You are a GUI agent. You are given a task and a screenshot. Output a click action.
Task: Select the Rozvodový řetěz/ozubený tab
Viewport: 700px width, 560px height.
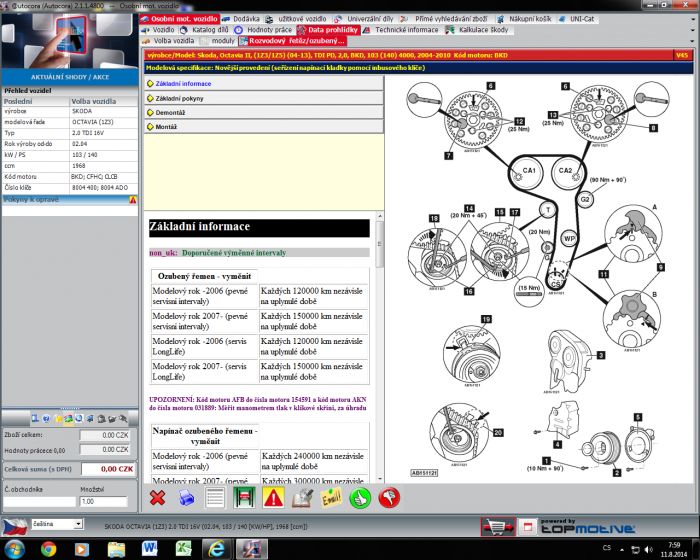pyautogui.click(x=293, y=41)
